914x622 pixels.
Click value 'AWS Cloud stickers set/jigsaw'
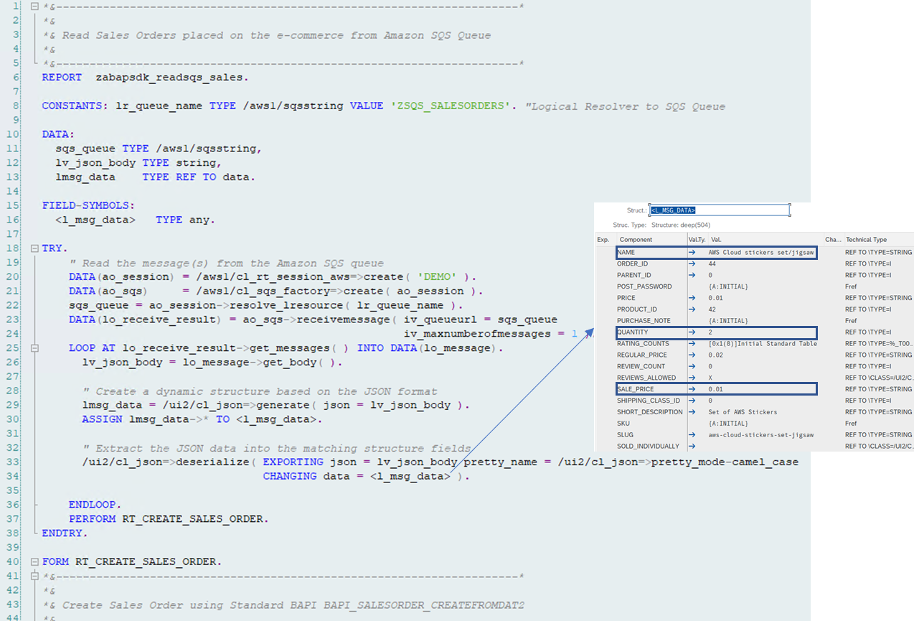tap(761, 252)
